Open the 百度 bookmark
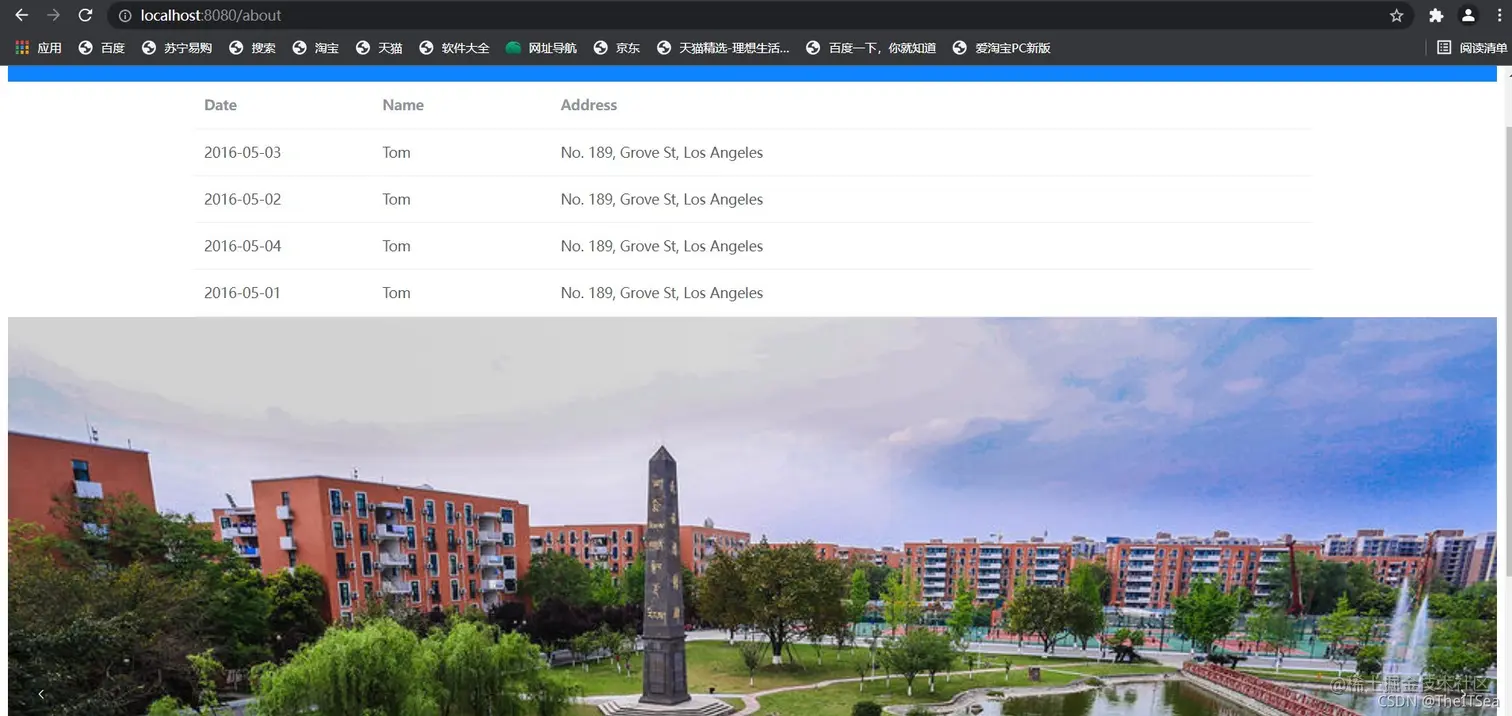 [102, 48]
